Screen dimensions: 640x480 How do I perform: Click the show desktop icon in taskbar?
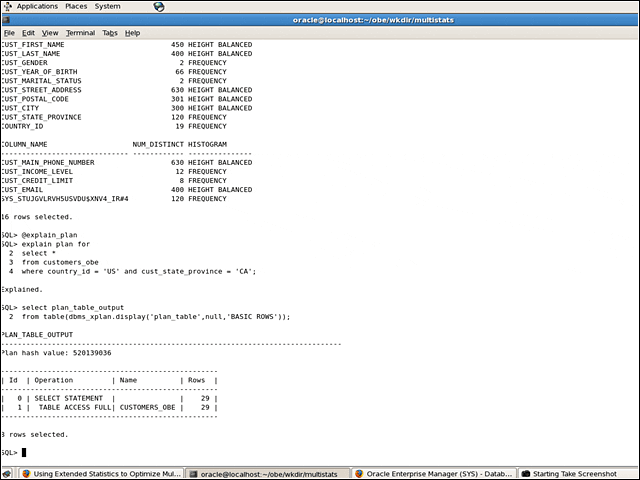point(7,474)
